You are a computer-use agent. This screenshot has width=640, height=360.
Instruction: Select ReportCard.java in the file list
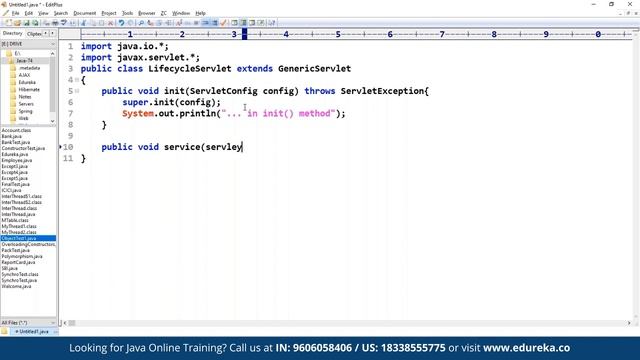[x=18, y=262]
